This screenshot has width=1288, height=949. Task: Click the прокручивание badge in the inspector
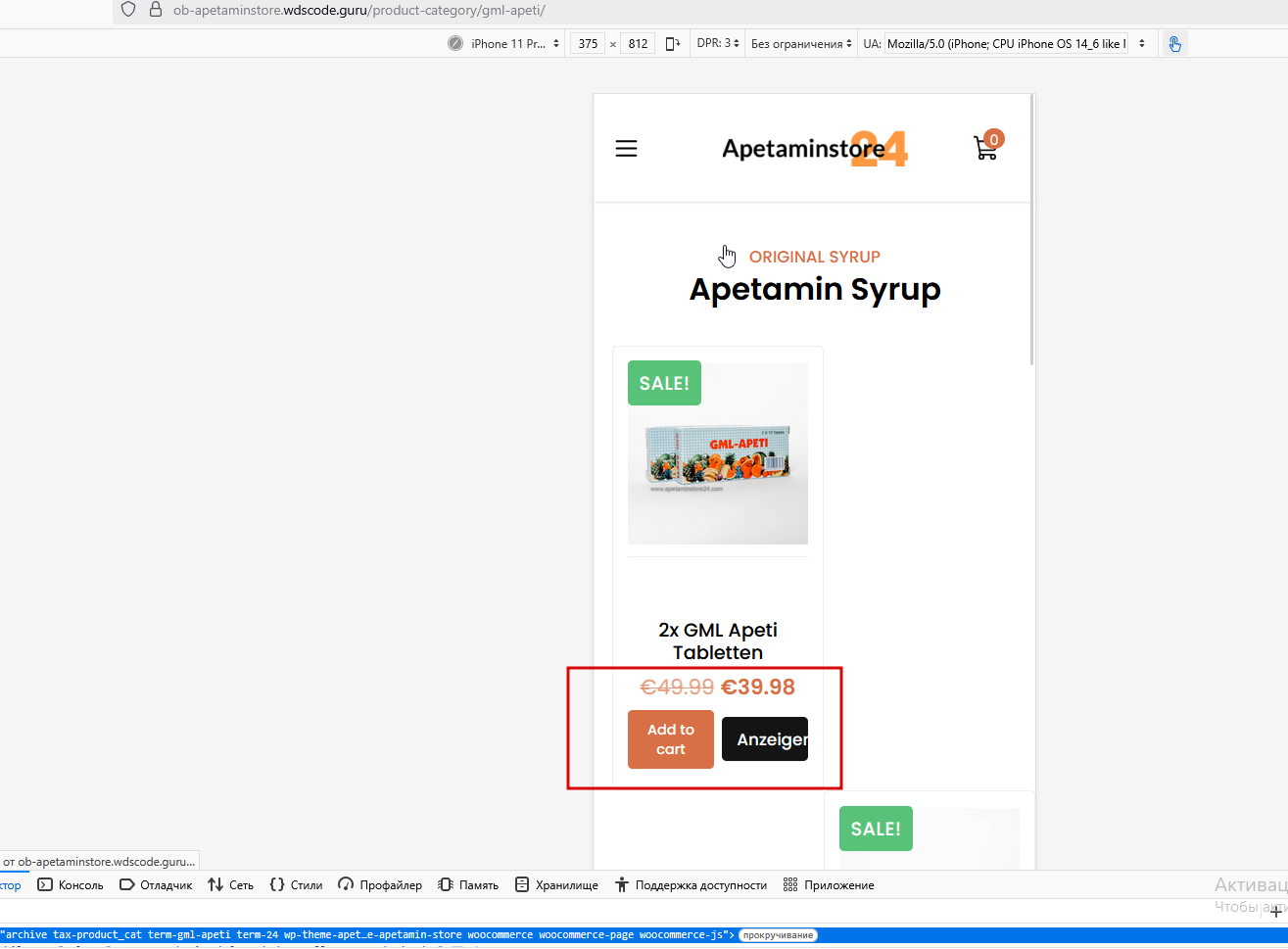point(778,934)
